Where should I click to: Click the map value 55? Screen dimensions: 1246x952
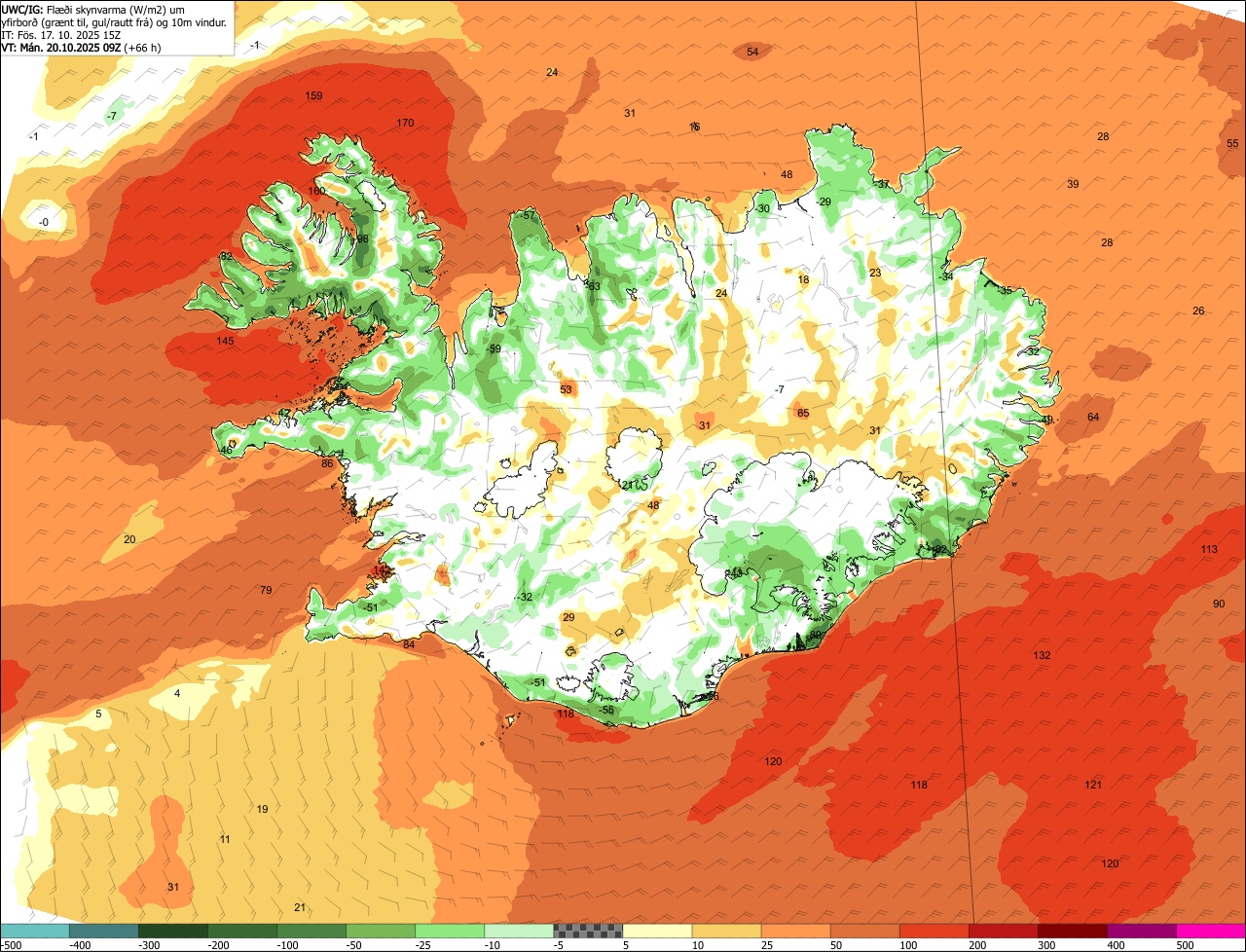[1232, 143]
